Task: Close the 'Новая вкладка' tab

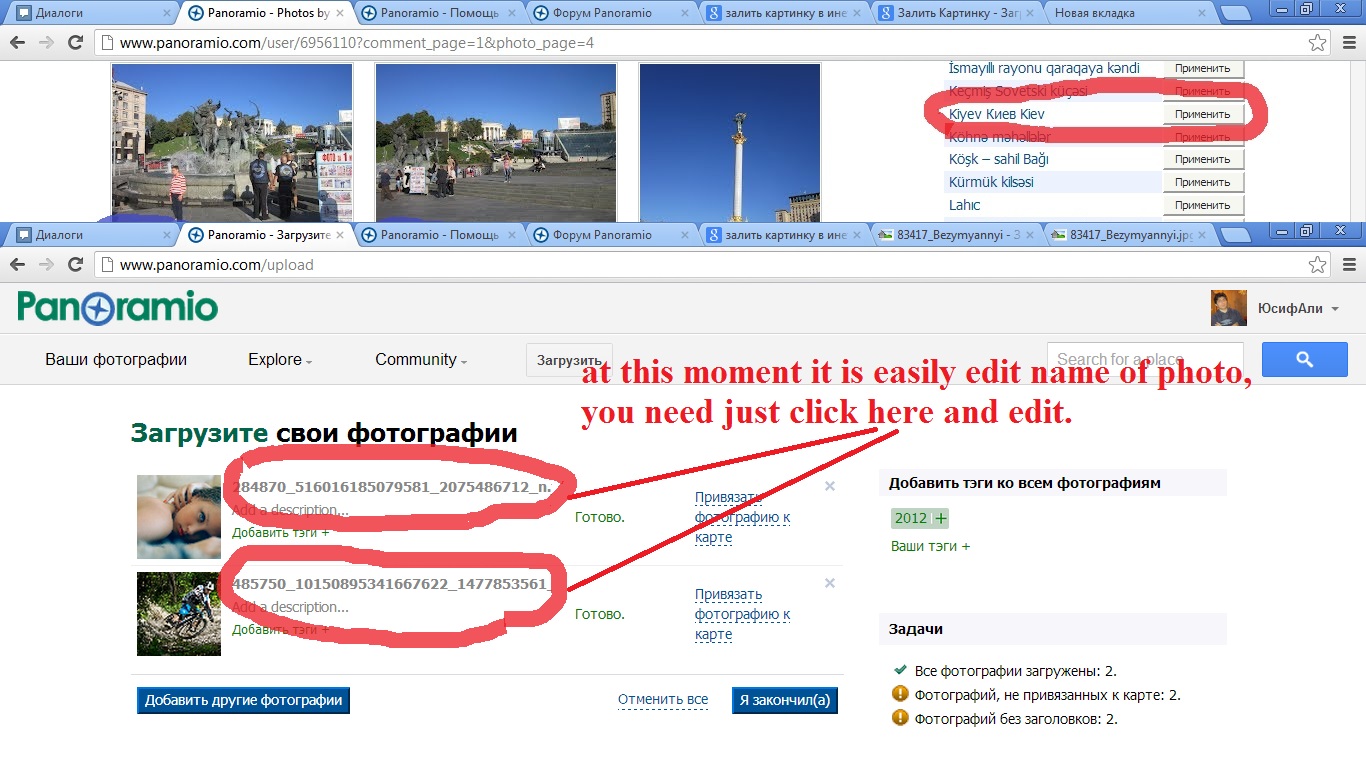Action: coord(1202,13)
